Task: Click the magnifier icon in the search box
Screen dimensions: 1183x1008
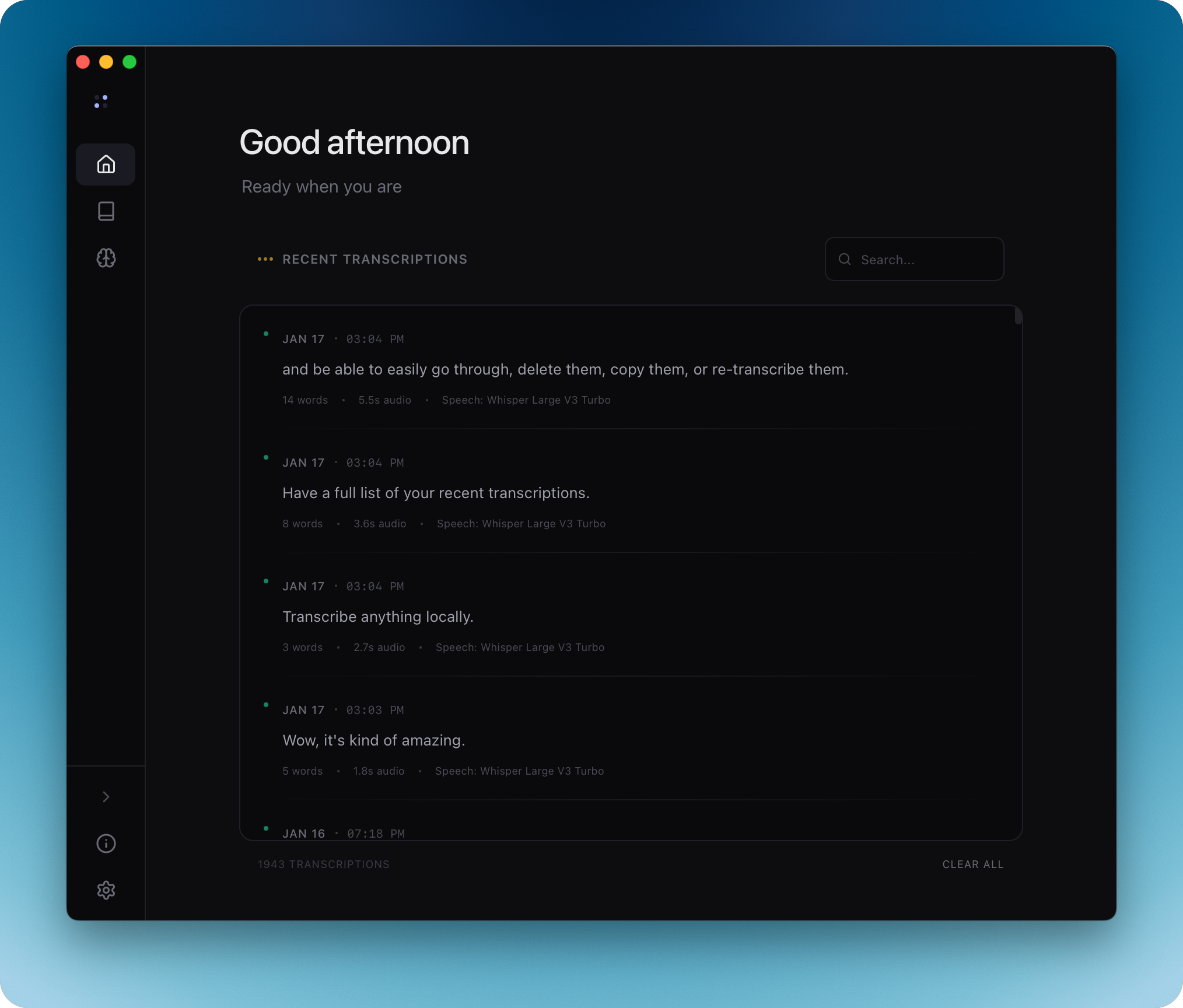Action: coord(845,259)
